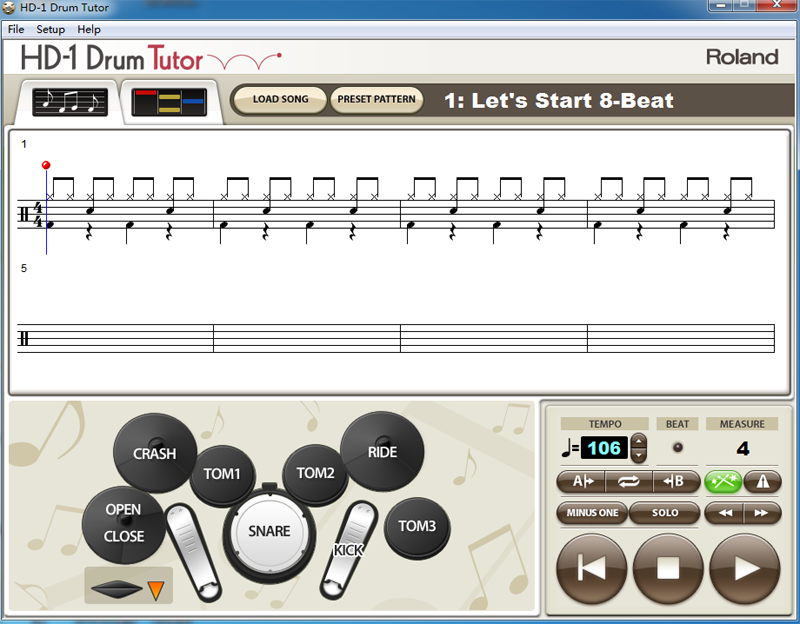Screen dimensions: 800x624
Task: Switch to the colored block game view tab
Action: 169,102
